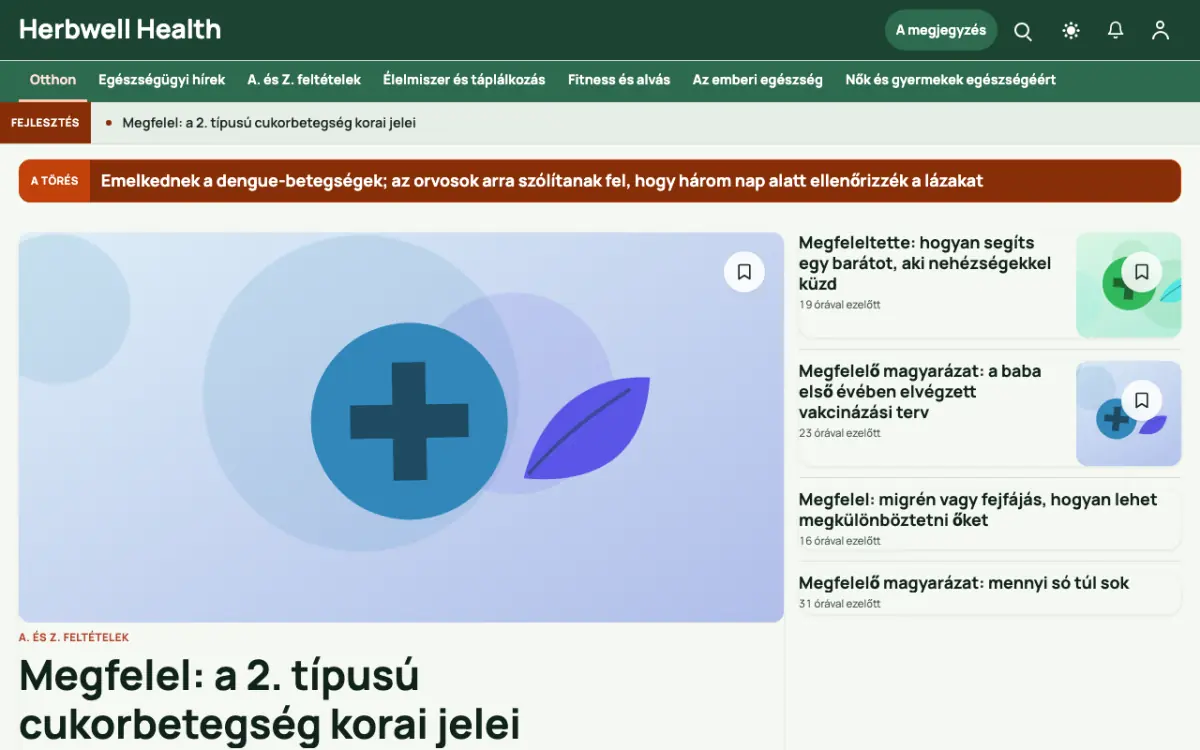Toggle light/dark theme sun icon

click(1071, 30)
